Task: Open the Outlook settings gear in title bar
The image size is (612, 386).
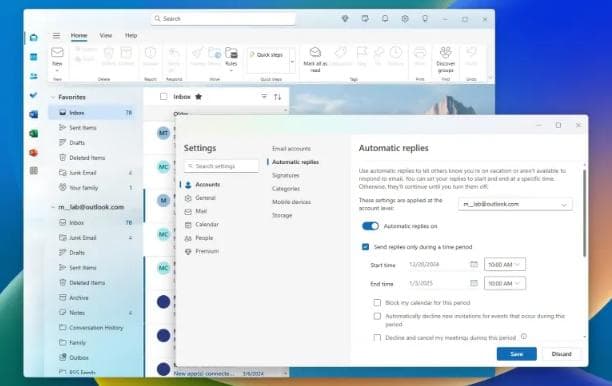Action: pyautogui.click(x=405, y=19)
